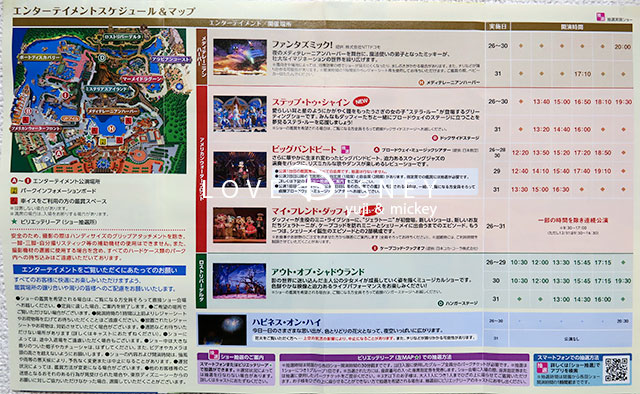640x394 pixels.
Task: Click the circle icon beside ハンガーステージ
Action: (x=440, y=303)
